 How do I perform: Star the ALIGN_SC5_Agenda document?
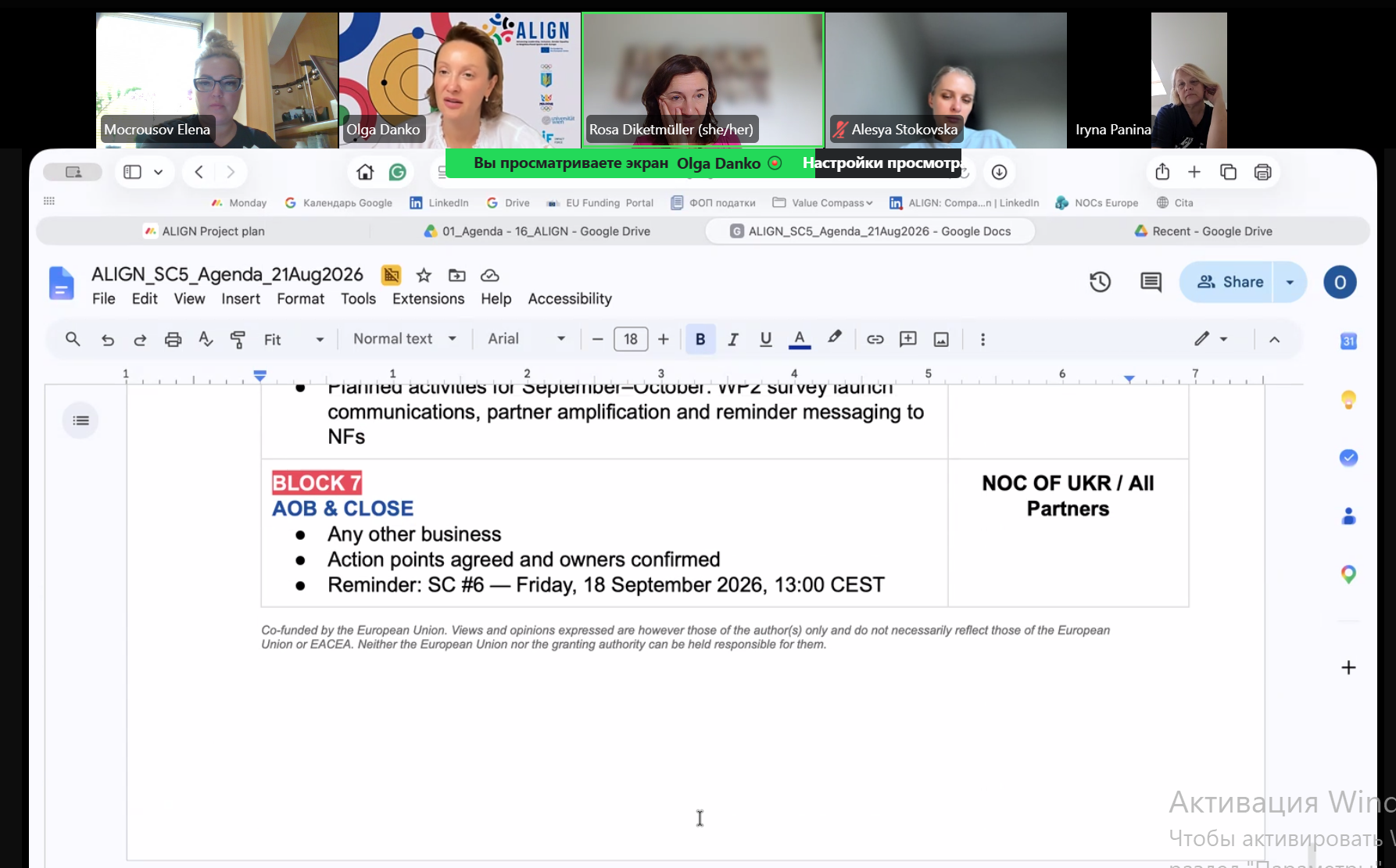pyautogui.click(x=424, y=275)
